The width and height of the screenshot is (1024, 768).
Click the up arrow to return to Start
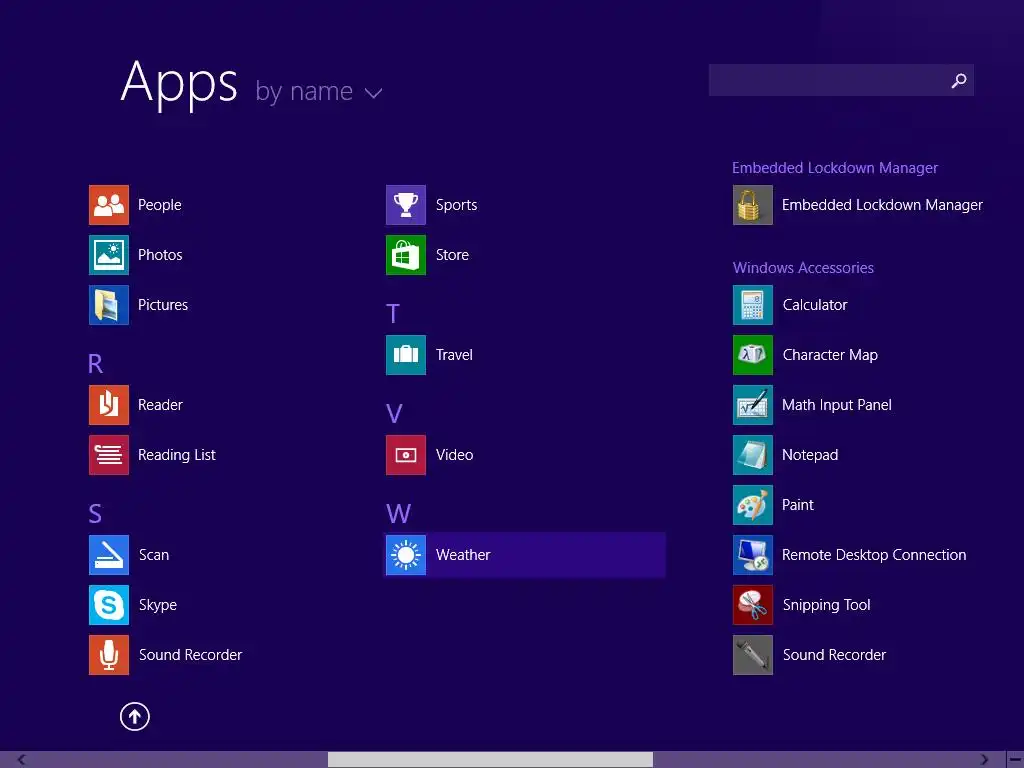pyautogui.click(x=135, y=716)
